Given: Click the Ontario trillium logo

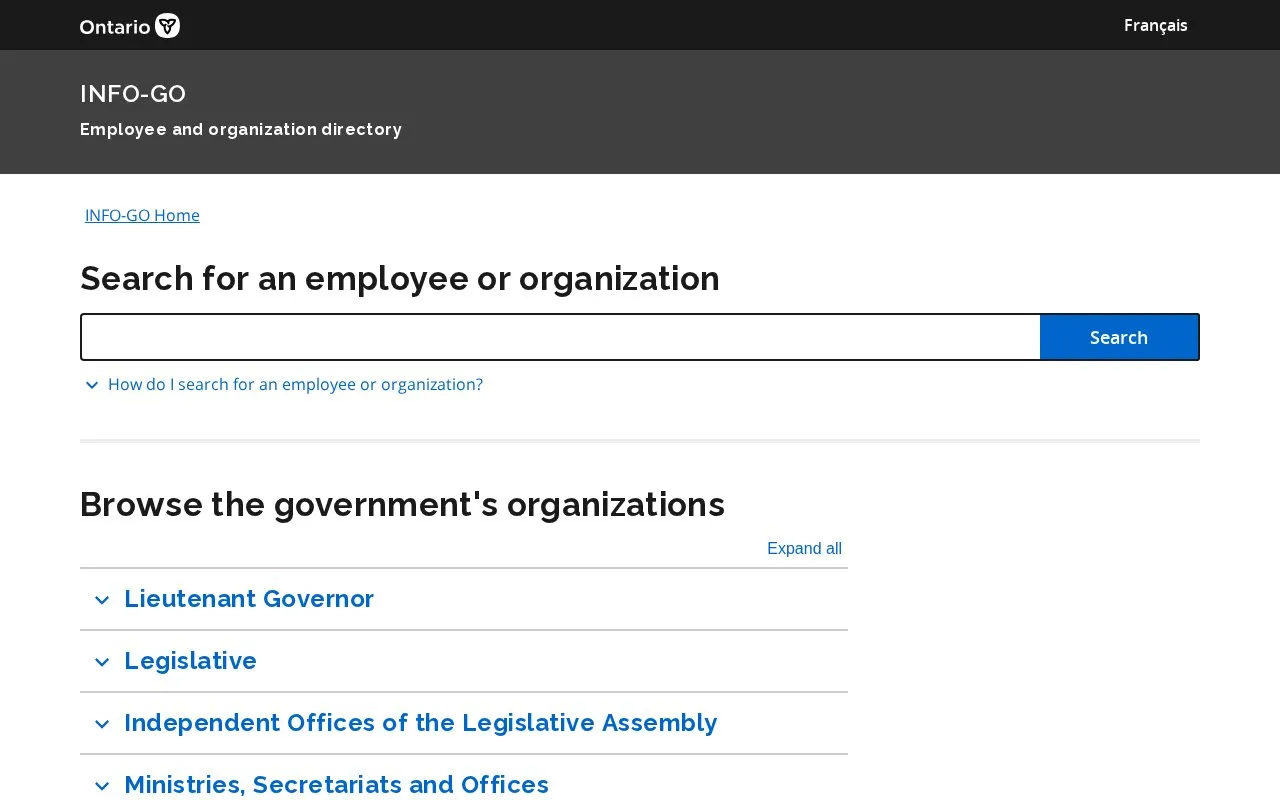Looking at the screenshot, I should click(x=130, y=25).
